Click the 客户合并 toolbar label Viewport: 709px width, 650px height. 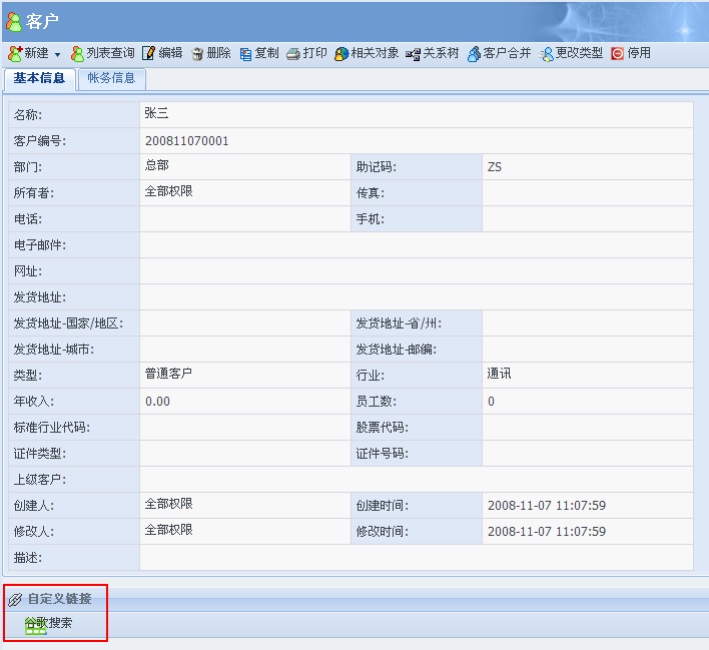[507, 53]
